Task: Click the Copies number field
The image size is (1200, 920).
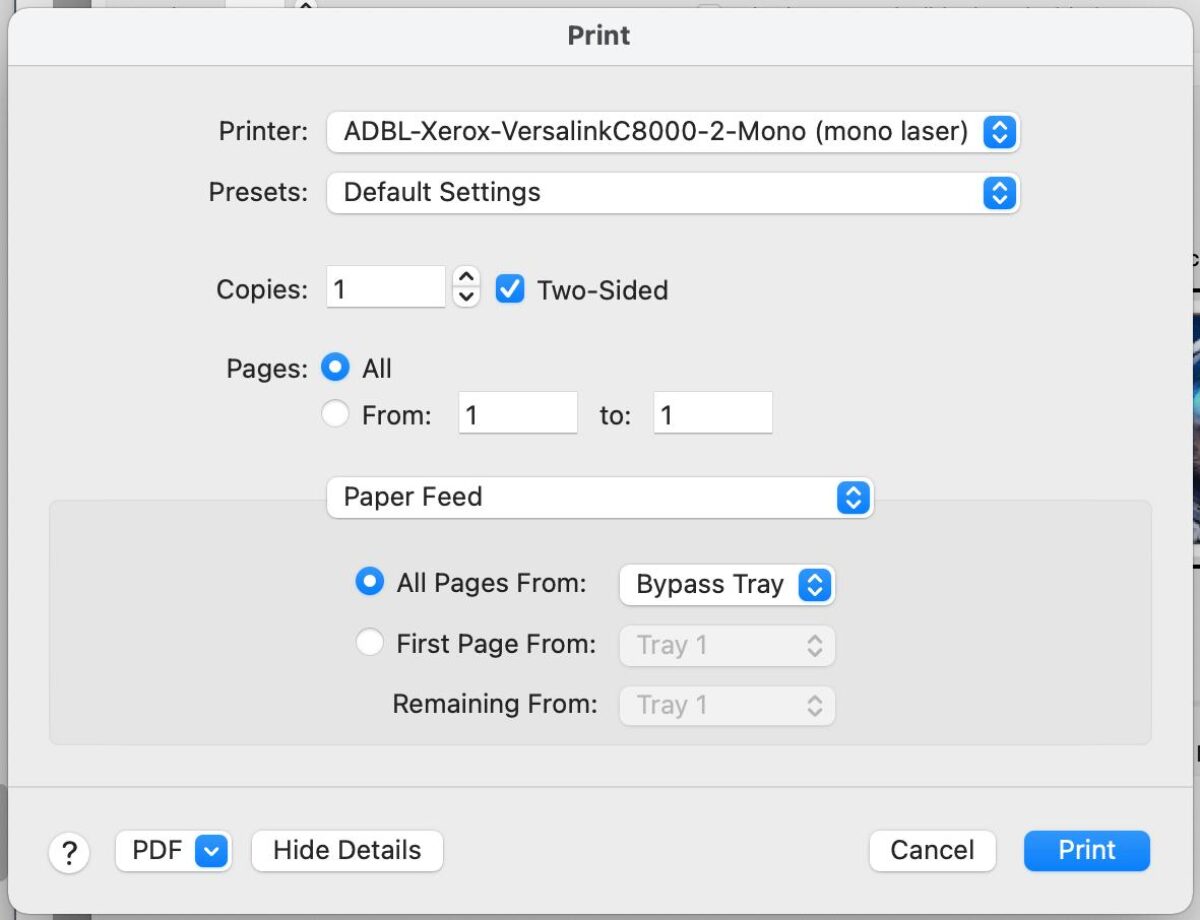Action: (x=386, y=288)
